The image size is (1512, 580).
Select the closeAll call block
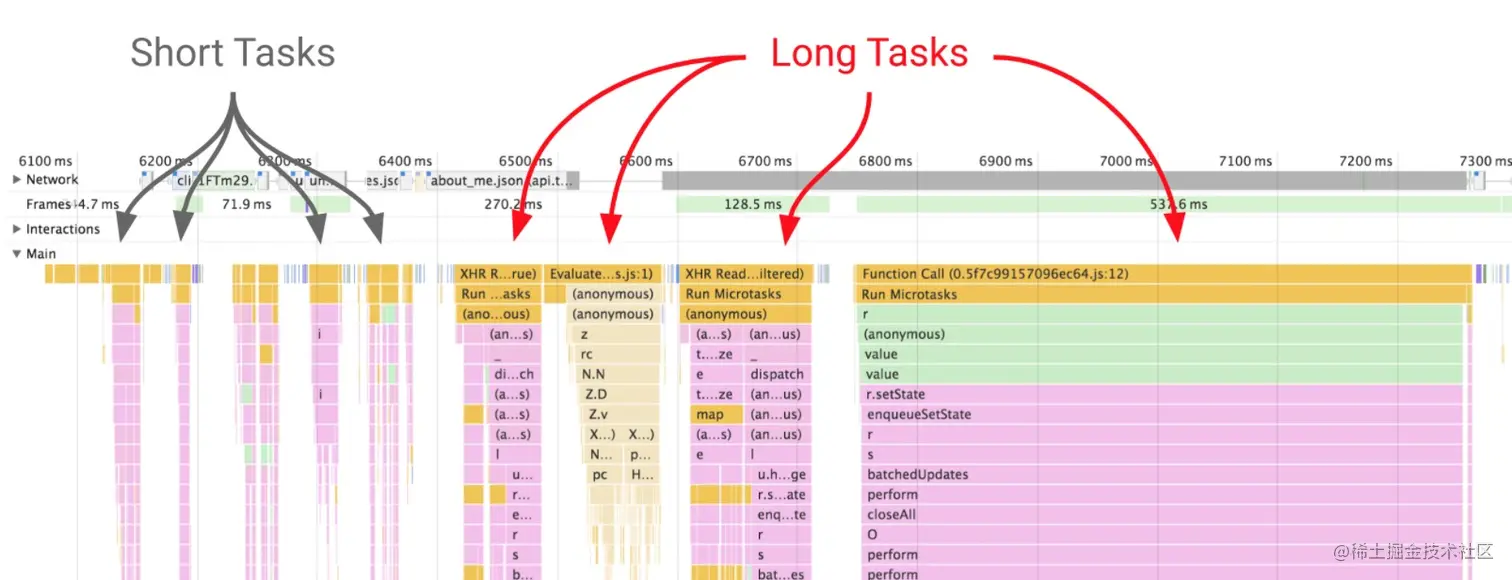pos(1161,514)
